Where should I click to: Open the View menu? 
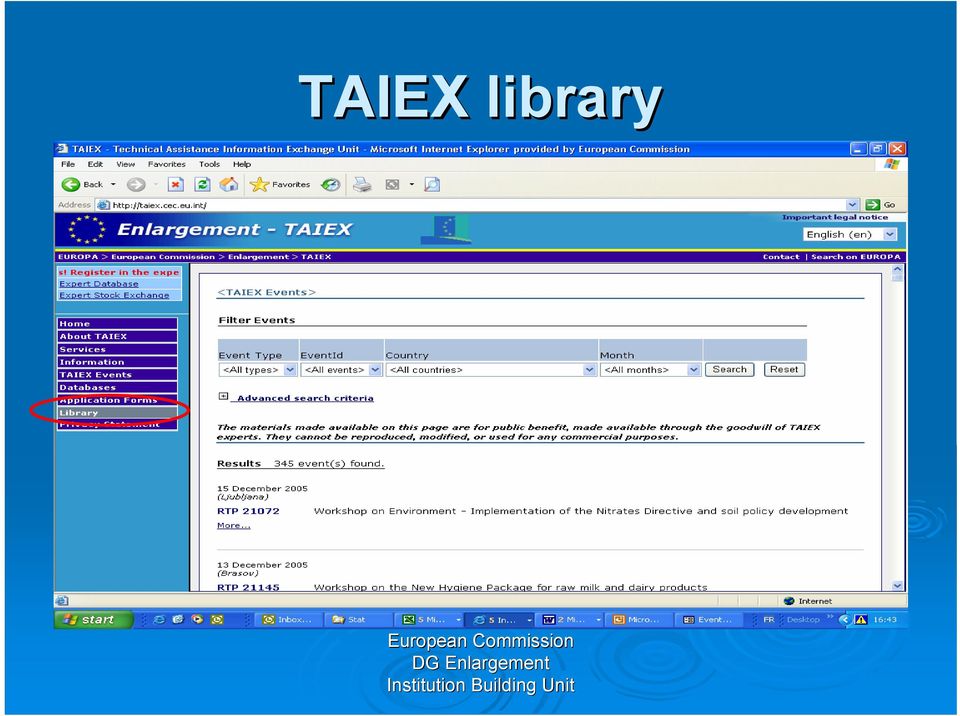[126, 164]
